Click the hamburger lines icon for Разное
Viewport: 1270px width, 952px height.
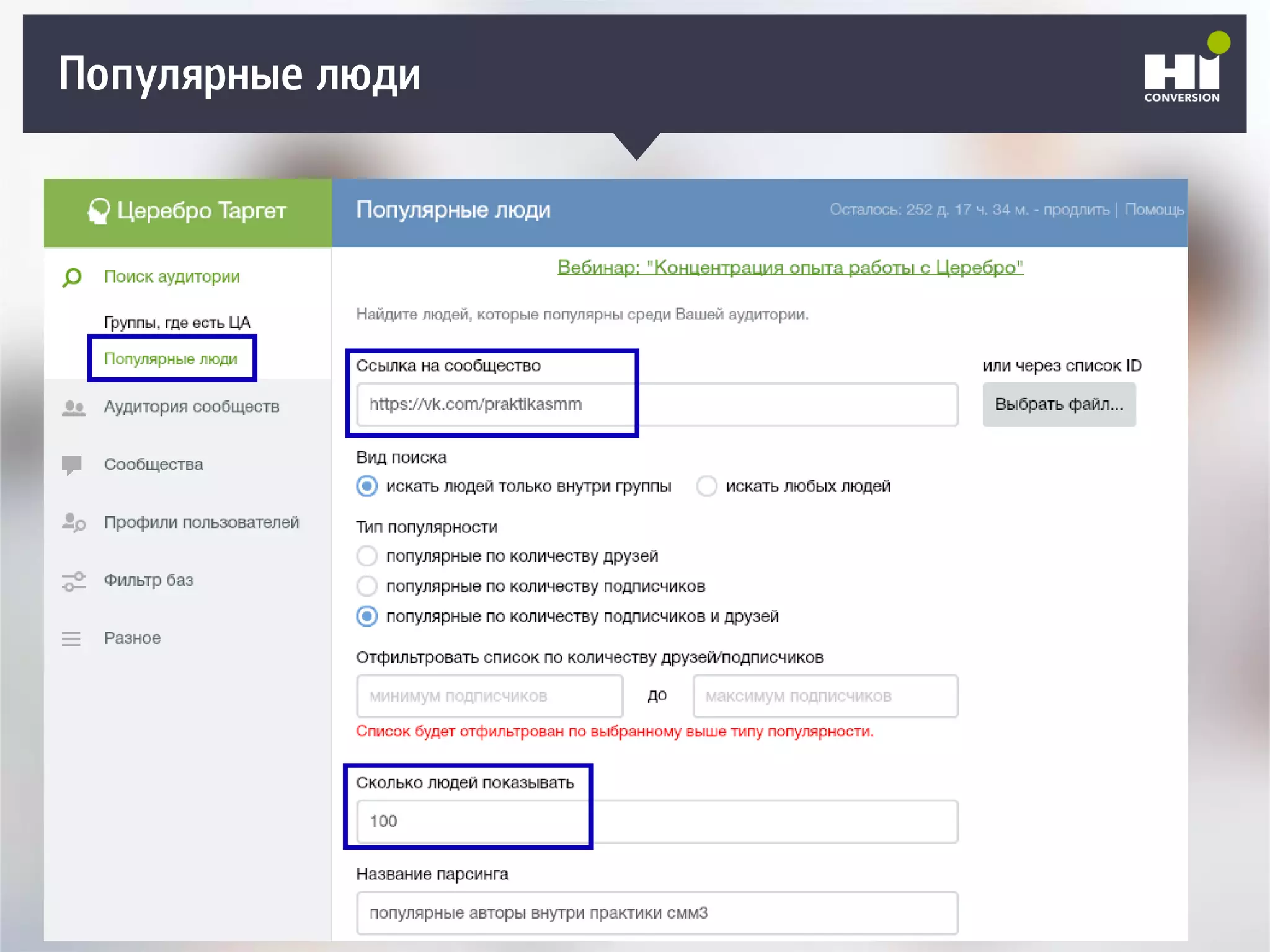coord(71,638)
